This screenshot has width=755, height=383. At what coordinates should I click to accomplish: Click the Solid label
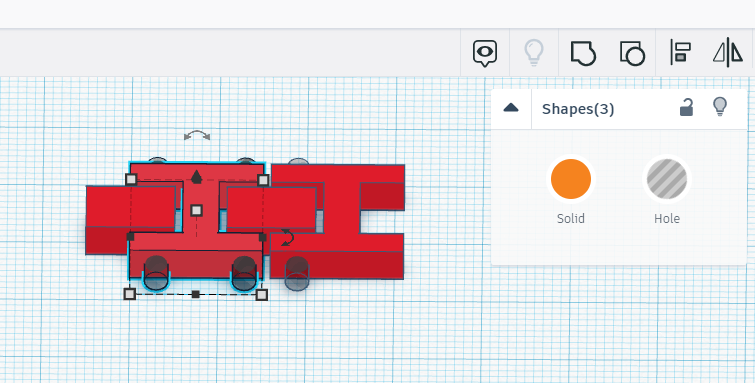571,218
